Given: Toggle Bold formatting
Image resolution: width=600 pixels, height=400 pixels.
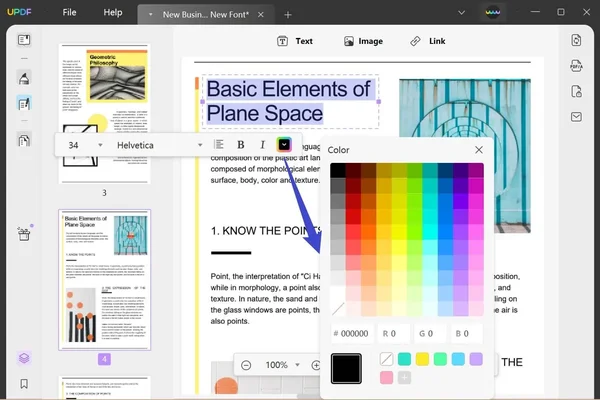Looking at the screenshot, I should point(241,145).
